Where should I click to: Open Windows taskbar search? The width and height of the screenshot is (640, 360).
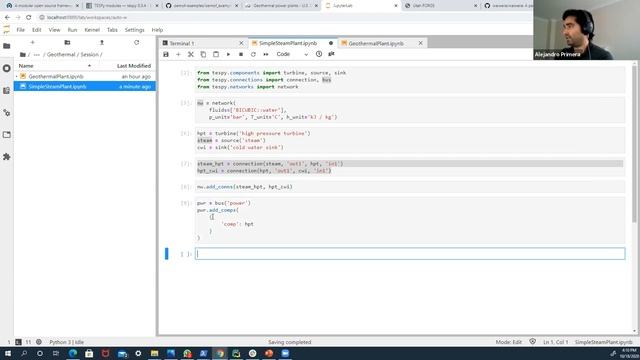(24, 353)
